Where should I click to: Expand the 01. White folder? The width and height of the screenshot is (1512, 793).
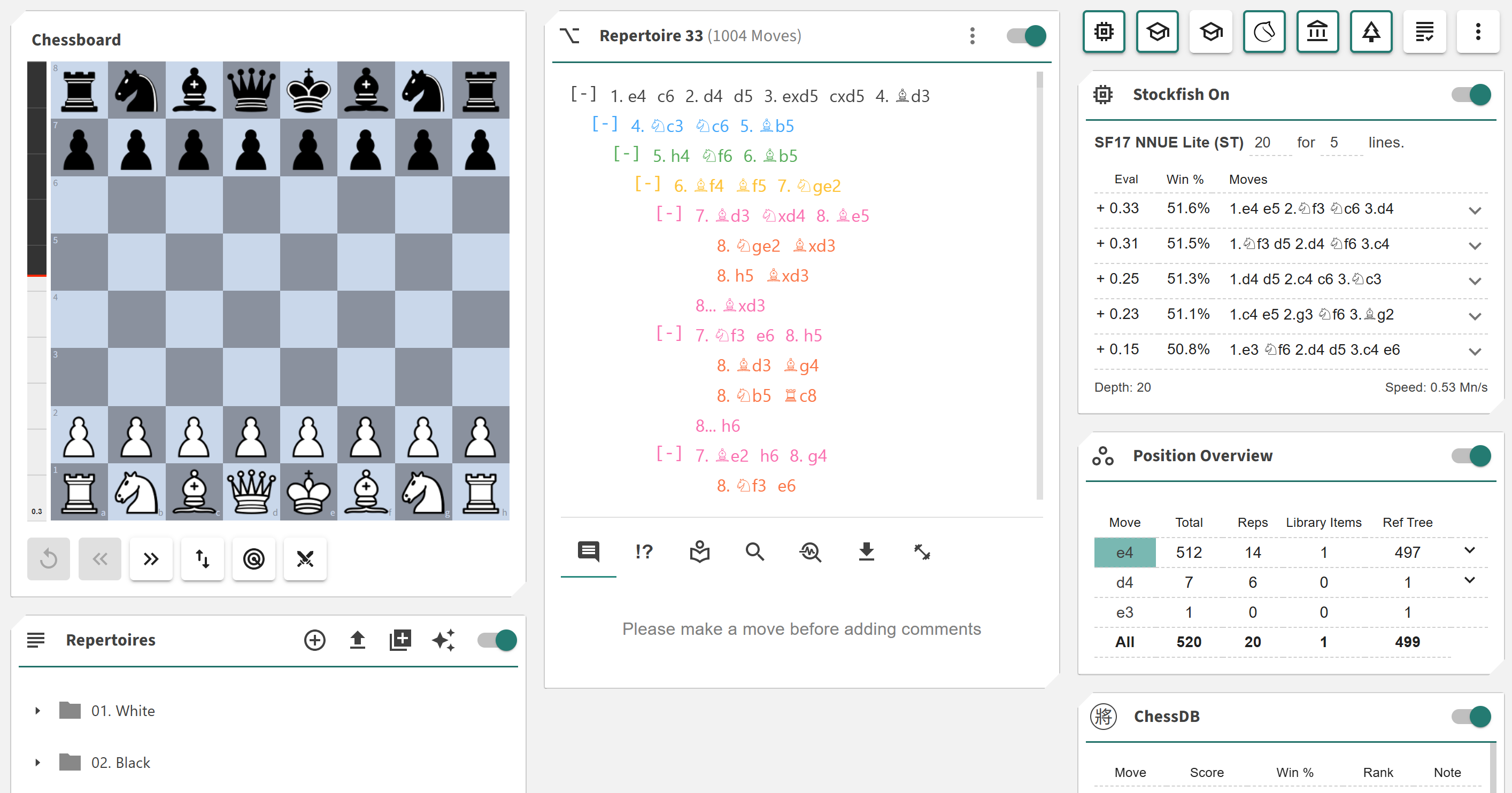point(37,711)
